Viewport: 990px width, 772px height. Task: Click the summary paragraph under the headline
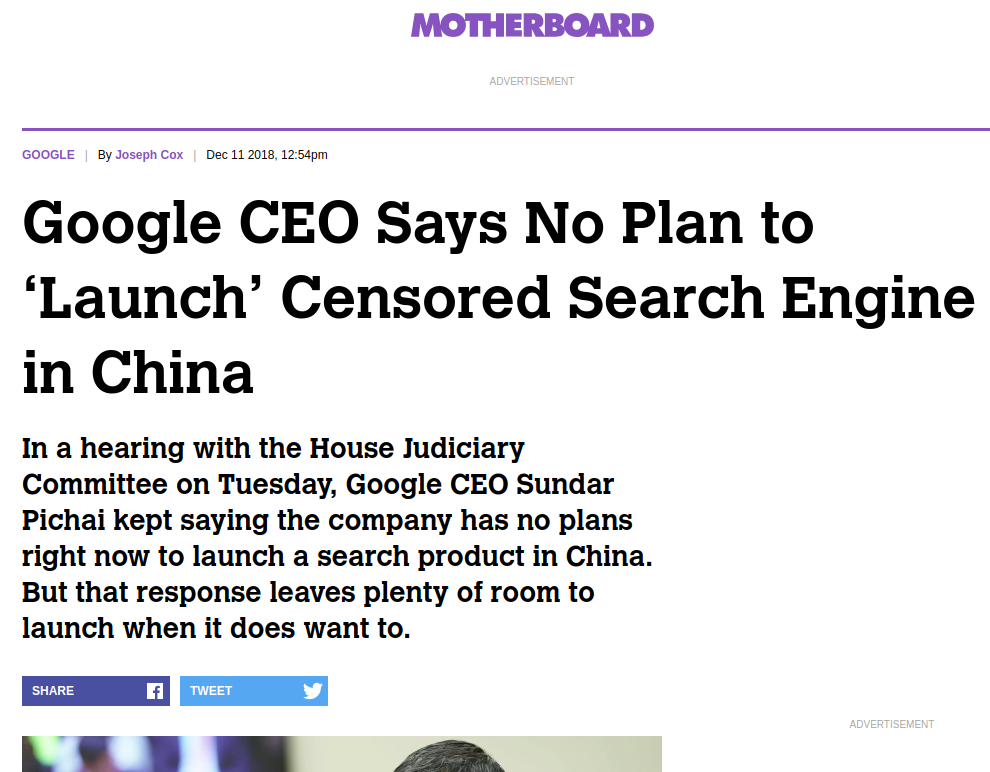(337, 538)
